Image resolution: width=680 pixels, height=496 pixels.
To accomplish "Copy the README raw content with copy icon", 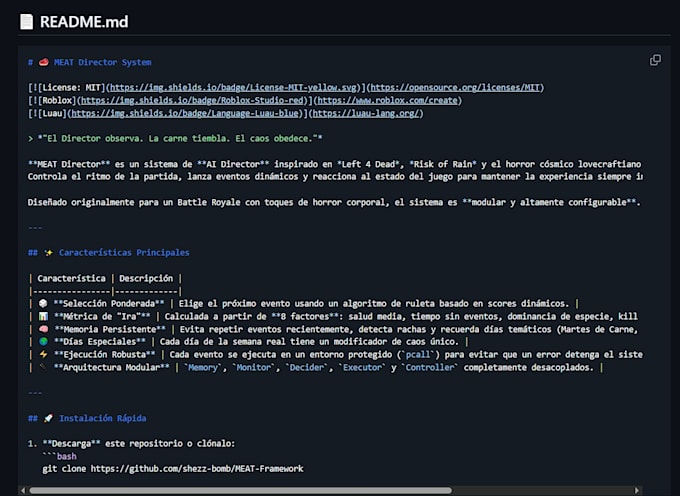I will point(655,60).
